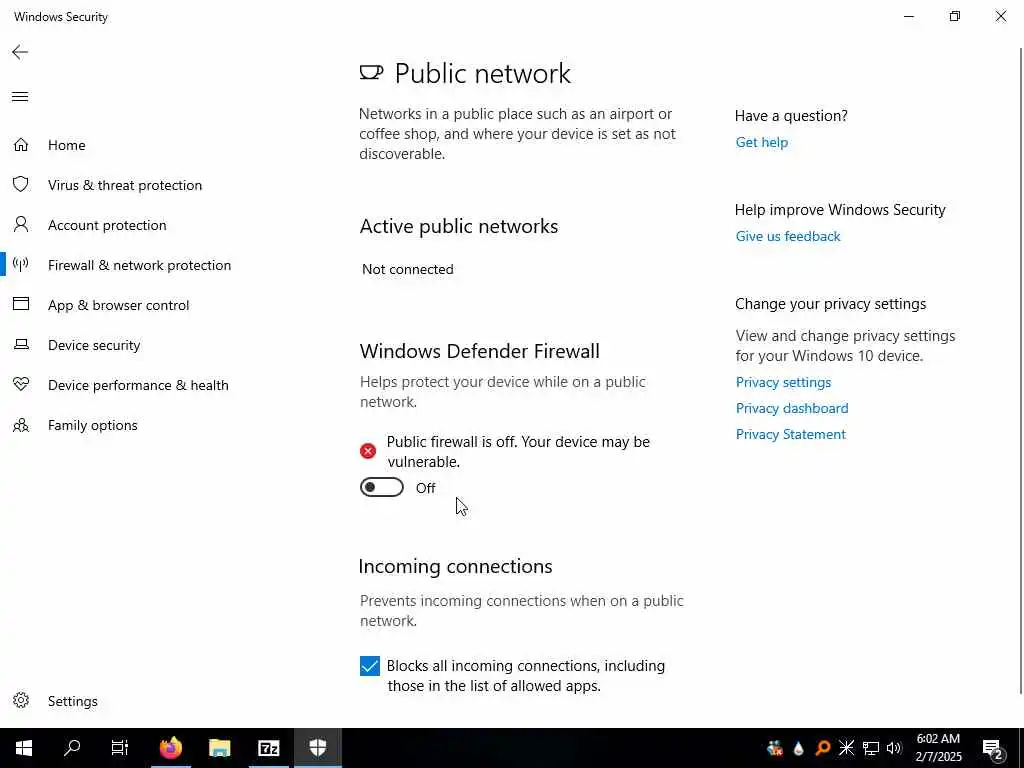
Task: Click the 'Public firewall is off' warning text
Action: (518, 451)
